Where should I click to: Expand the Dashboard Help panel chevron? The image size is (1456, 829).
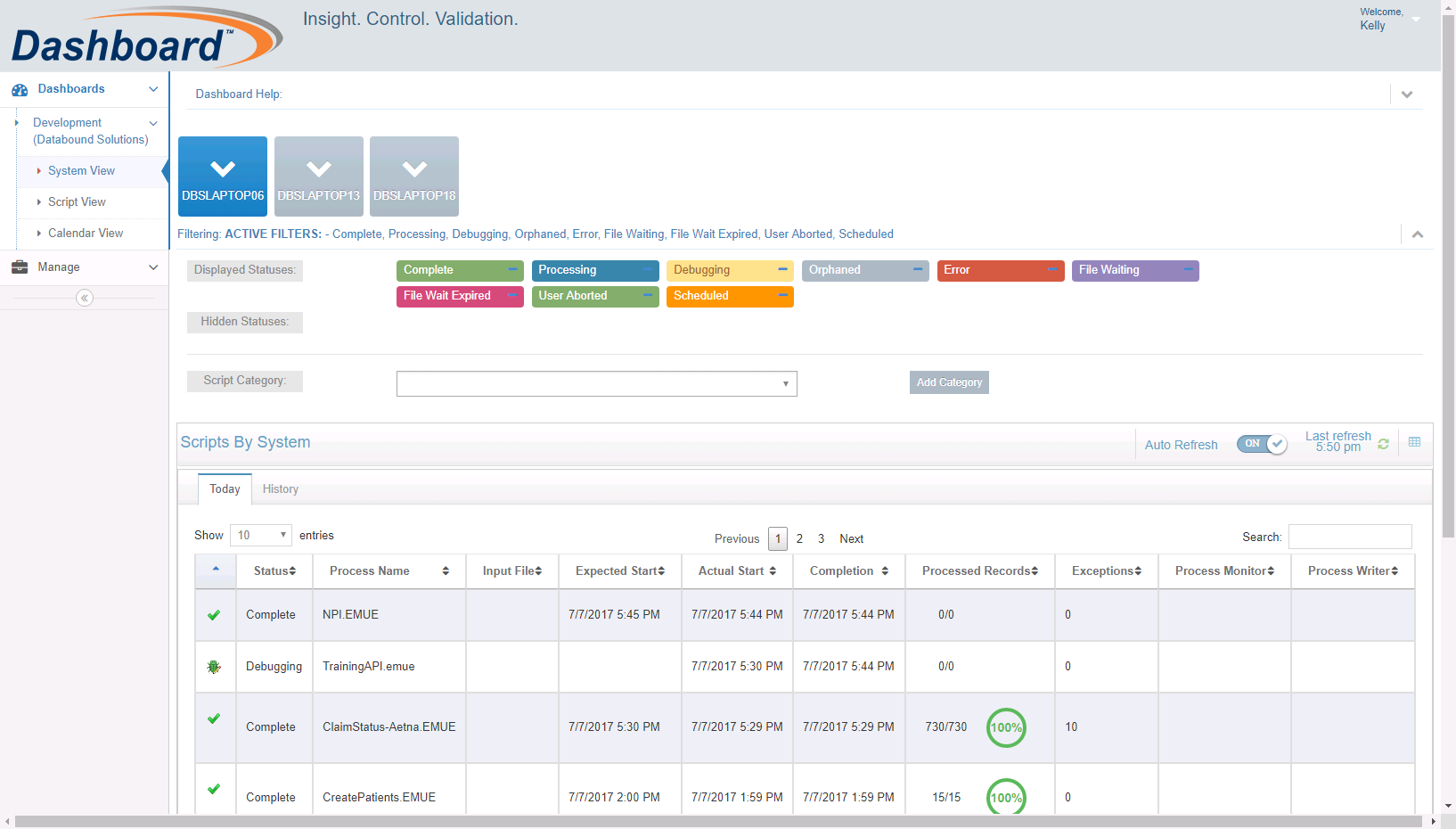click(1407, 94)
